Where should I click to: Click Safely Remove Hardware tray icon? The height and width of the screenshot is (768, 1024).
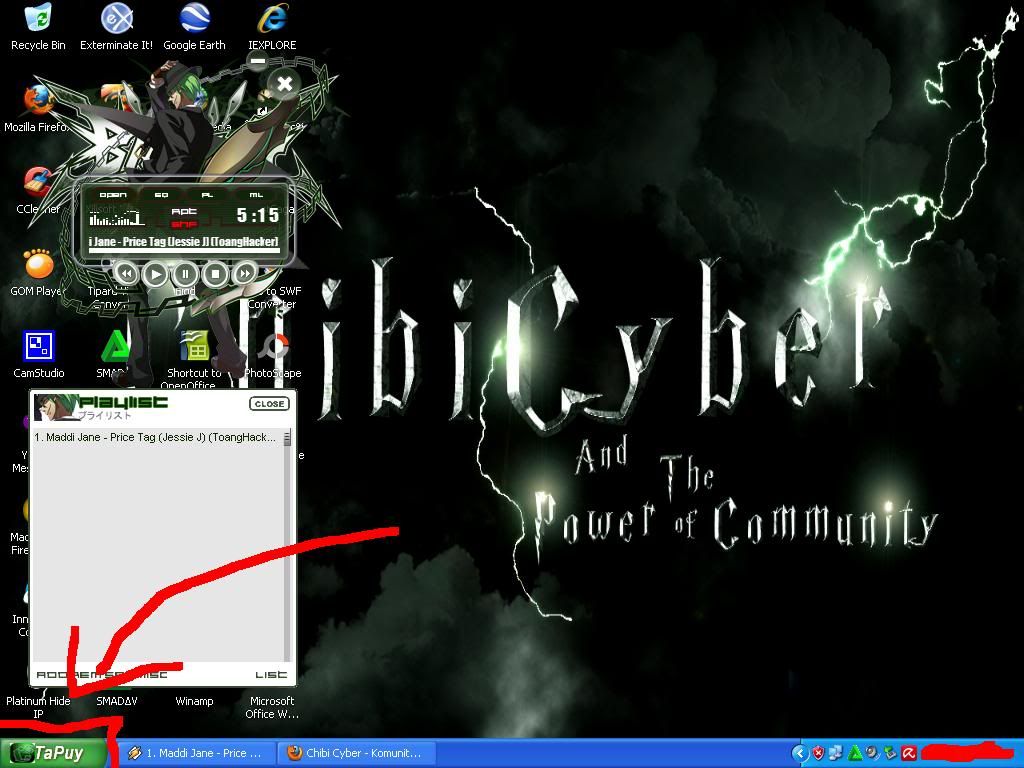[x=889, y=753]
